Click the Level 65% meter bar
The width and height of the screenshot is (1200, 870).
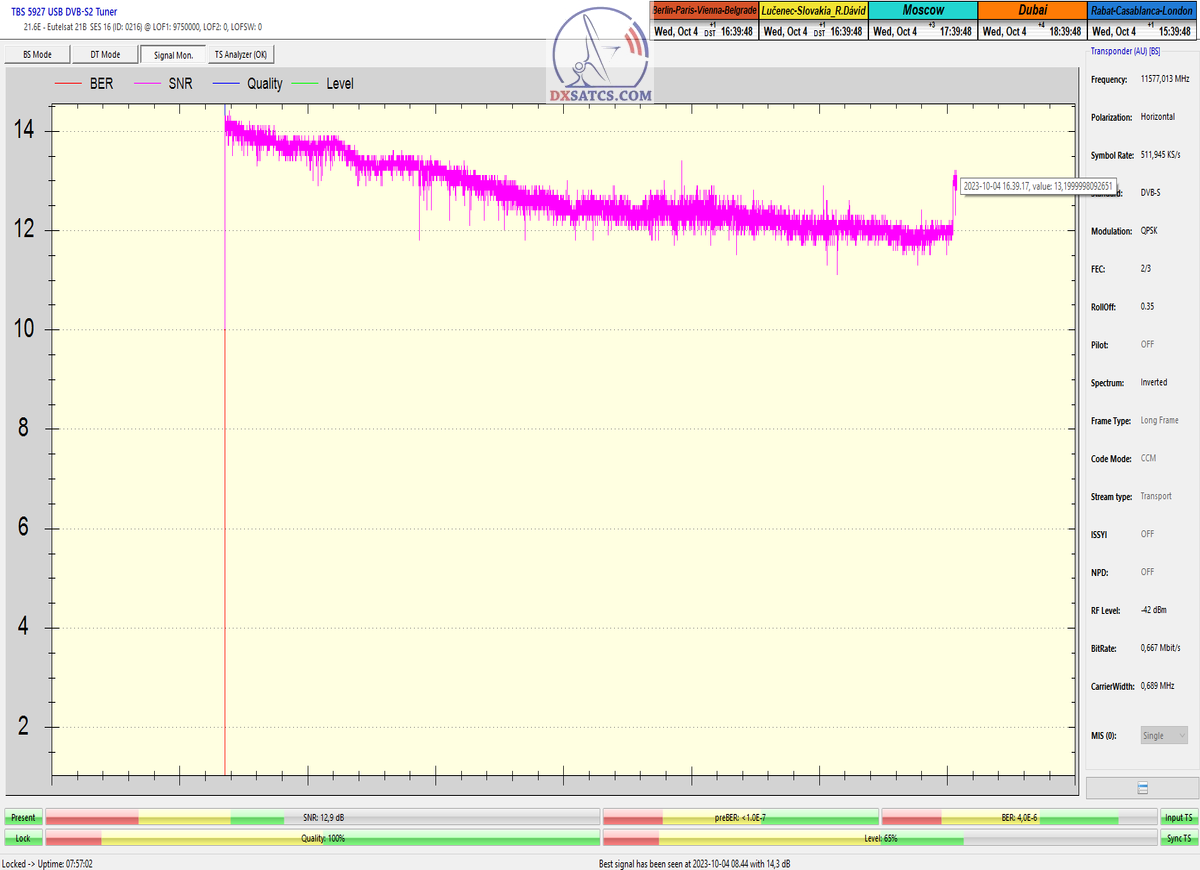click(x=879, y=837)
